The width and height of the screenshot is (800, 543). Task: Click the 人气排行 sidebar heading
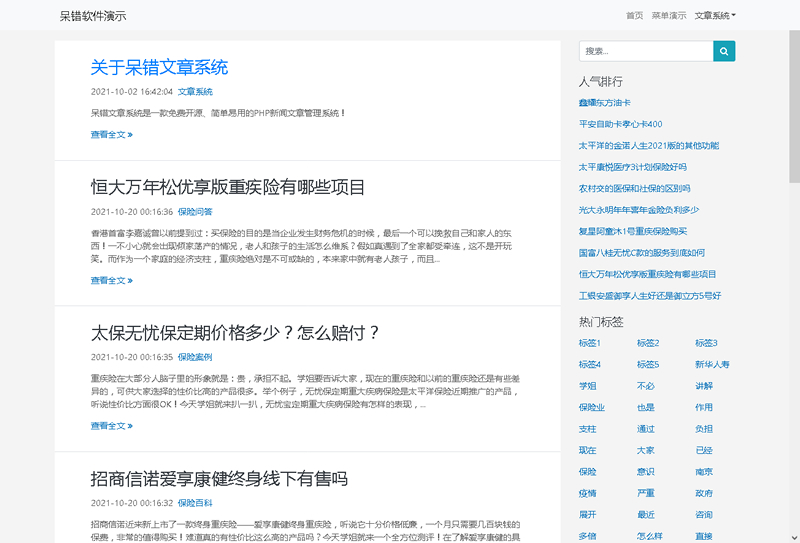(601, 82)
